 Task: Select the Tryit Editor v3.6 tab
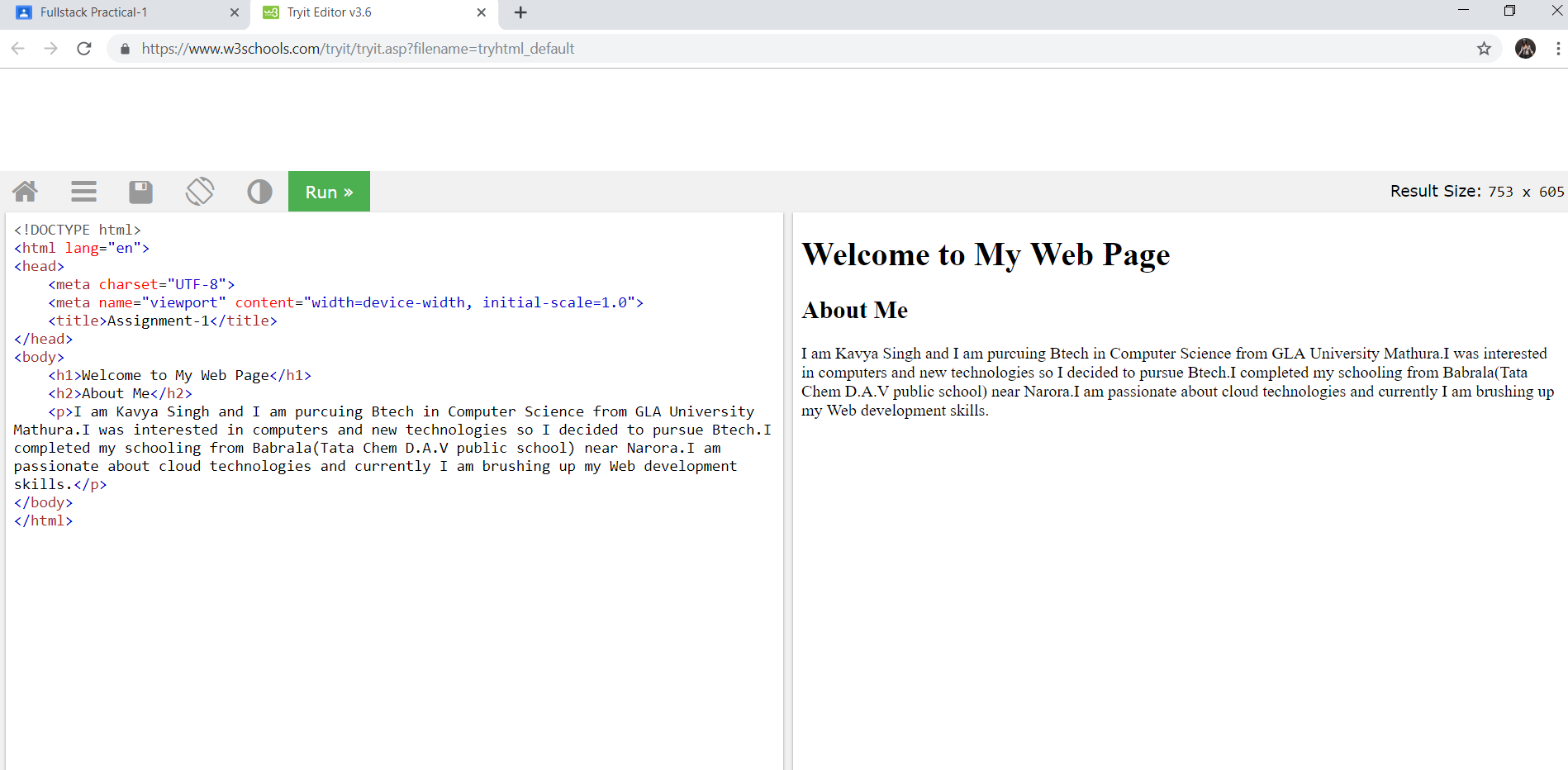pos(373,12)
